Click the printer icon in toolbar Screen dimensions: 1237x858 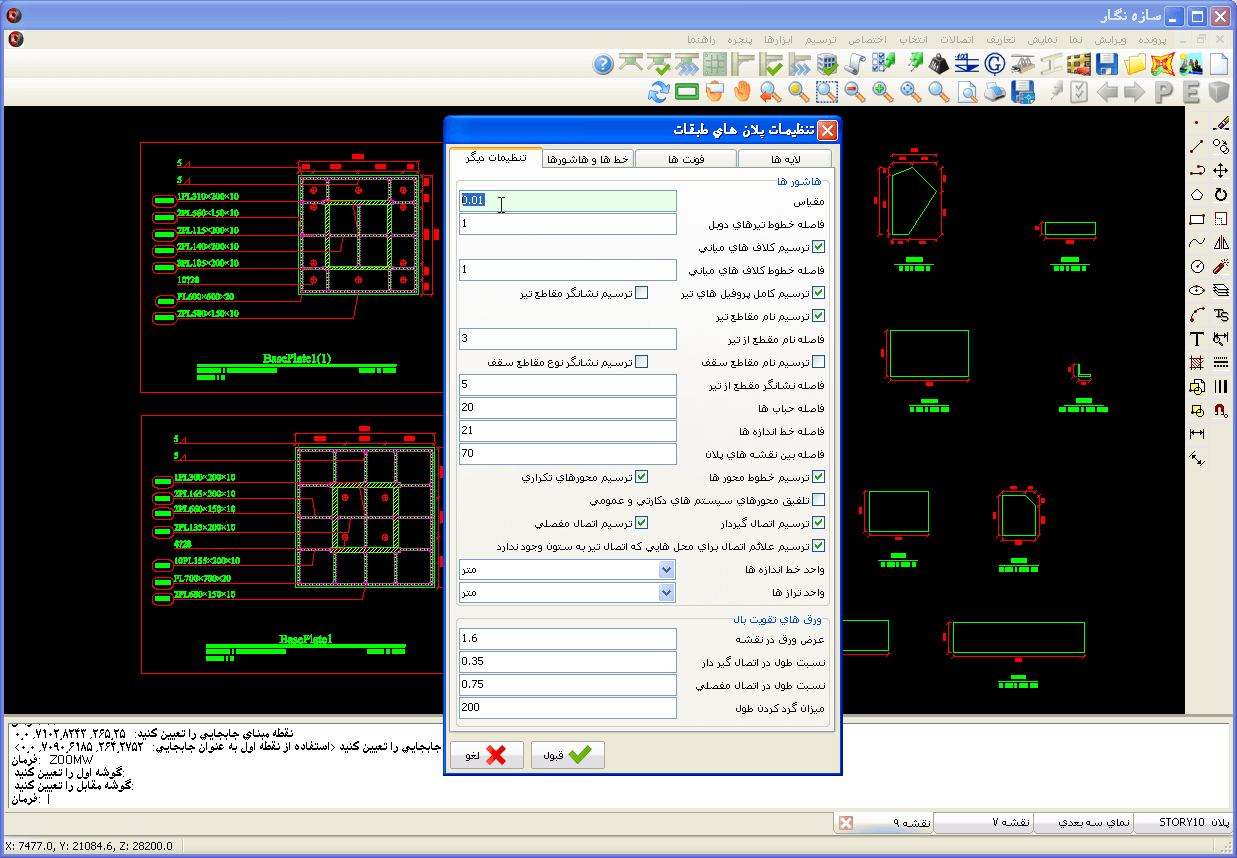pos(995,92)
